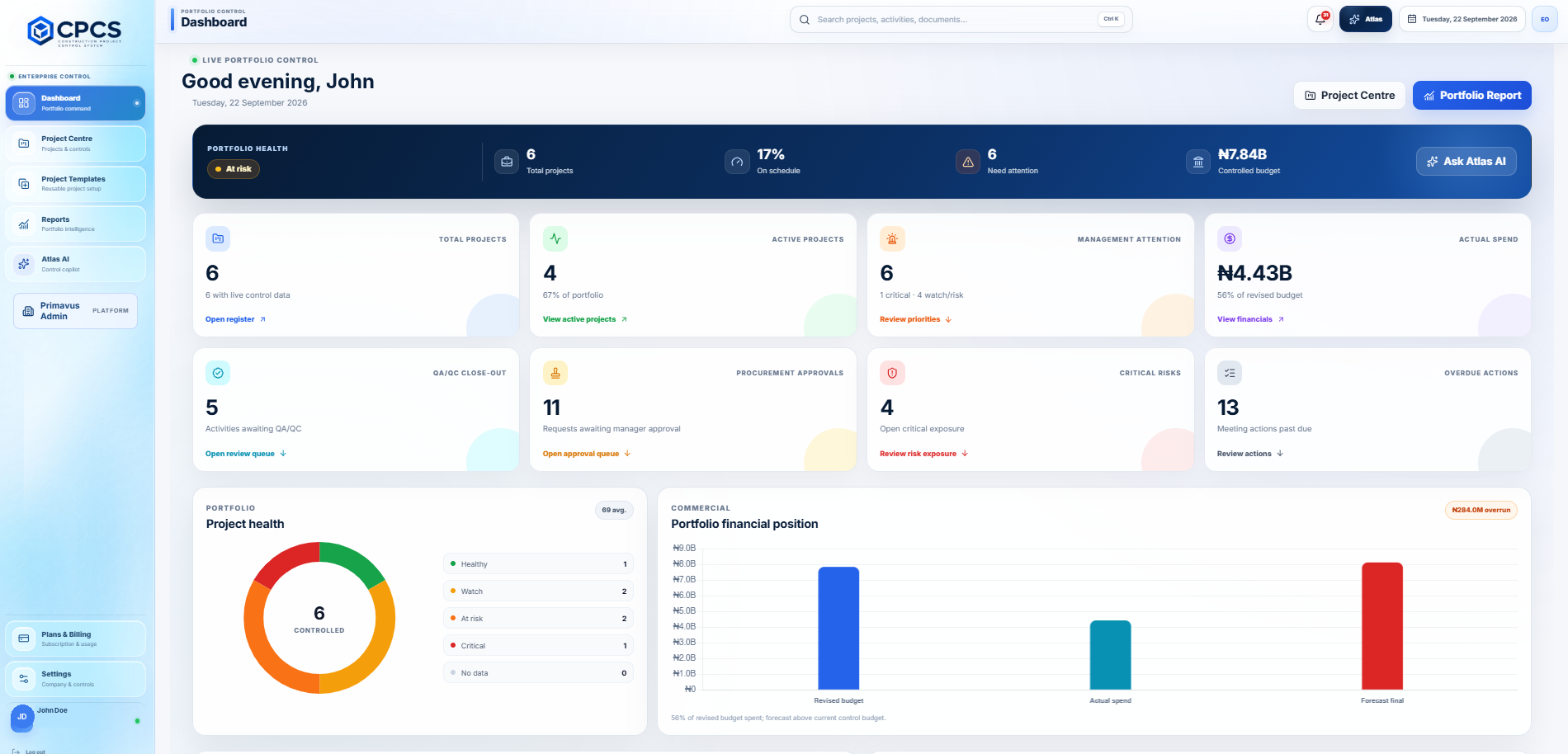The width and height of the screenshot is (1568, 754).
Task: Open Reports in the sidebar
Action: point(75,224)
